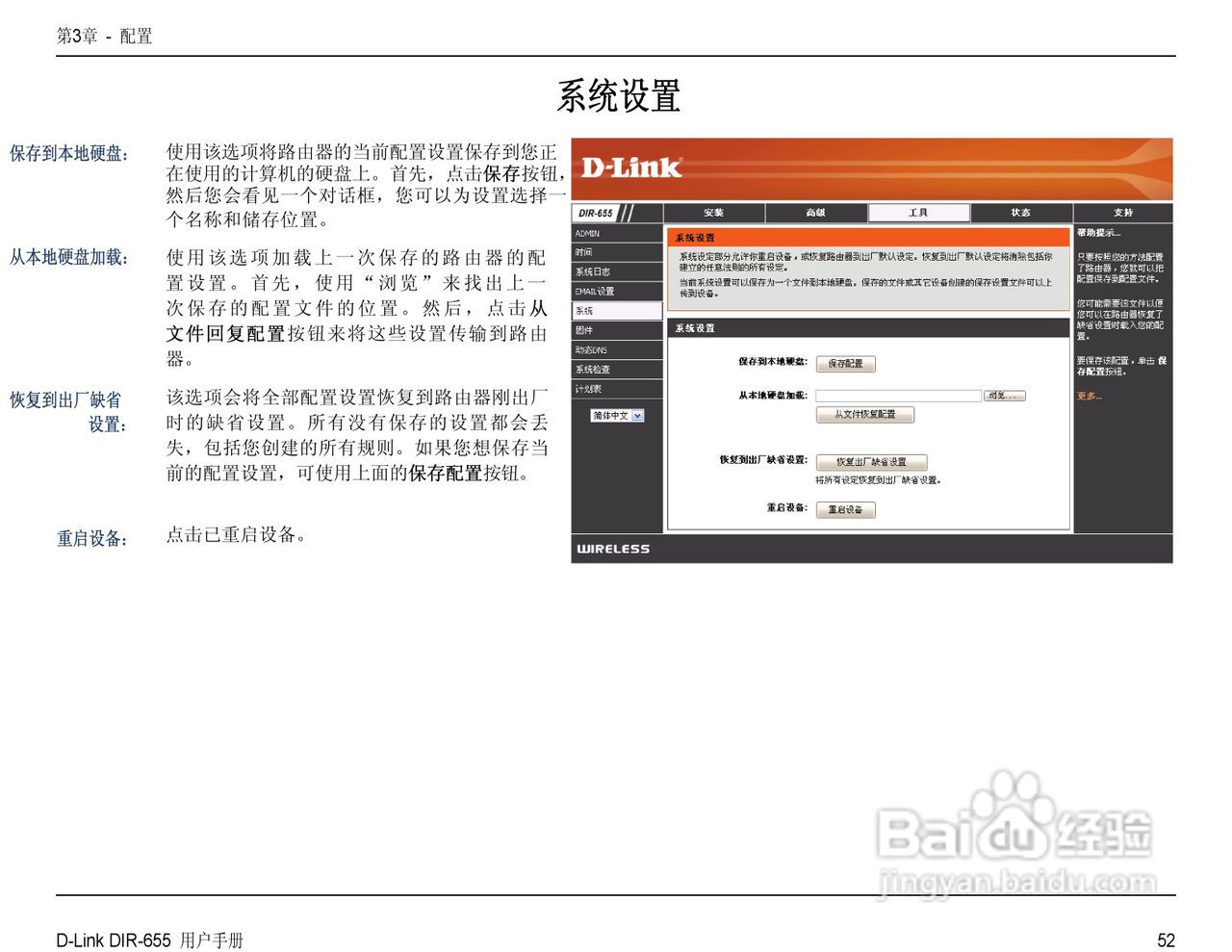Screen dimensions: 1232x952
Task: Click the 重启设备 button
Action: (845, 510)
